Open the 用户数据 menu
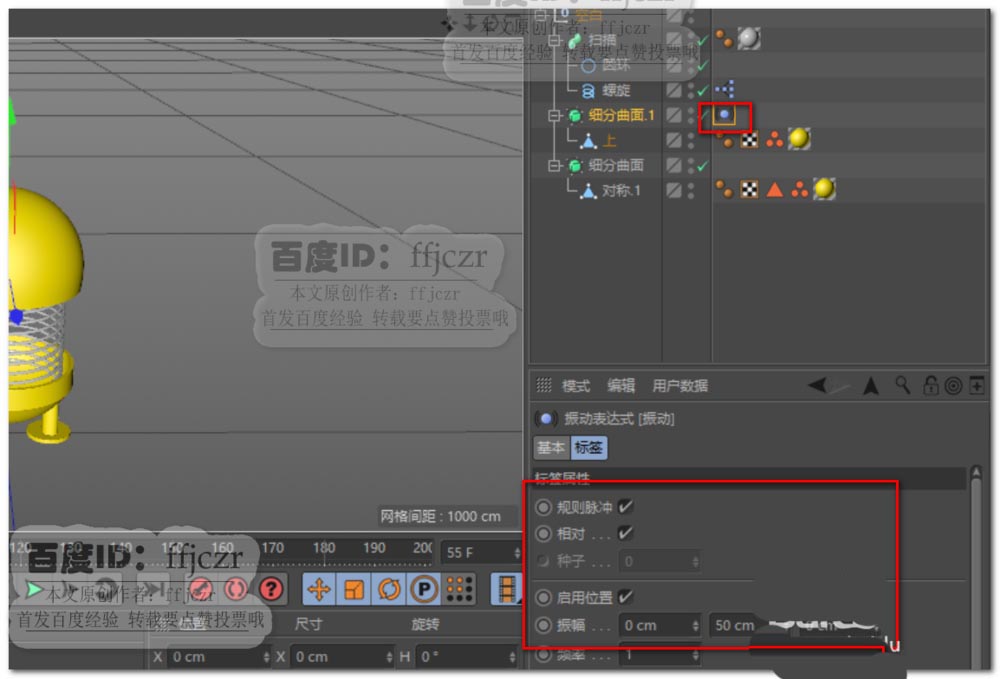1000x679 pixels. tap(680, 386)
